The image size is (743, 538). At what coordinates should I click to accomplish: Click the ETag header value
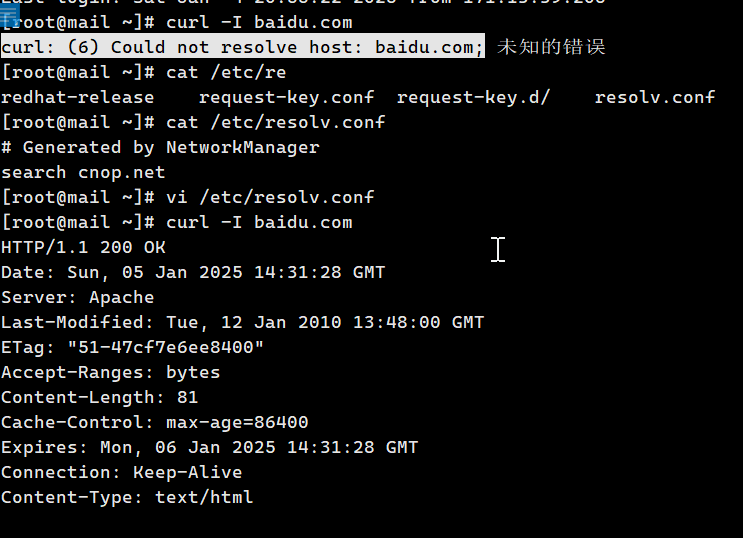click(166, 347)
